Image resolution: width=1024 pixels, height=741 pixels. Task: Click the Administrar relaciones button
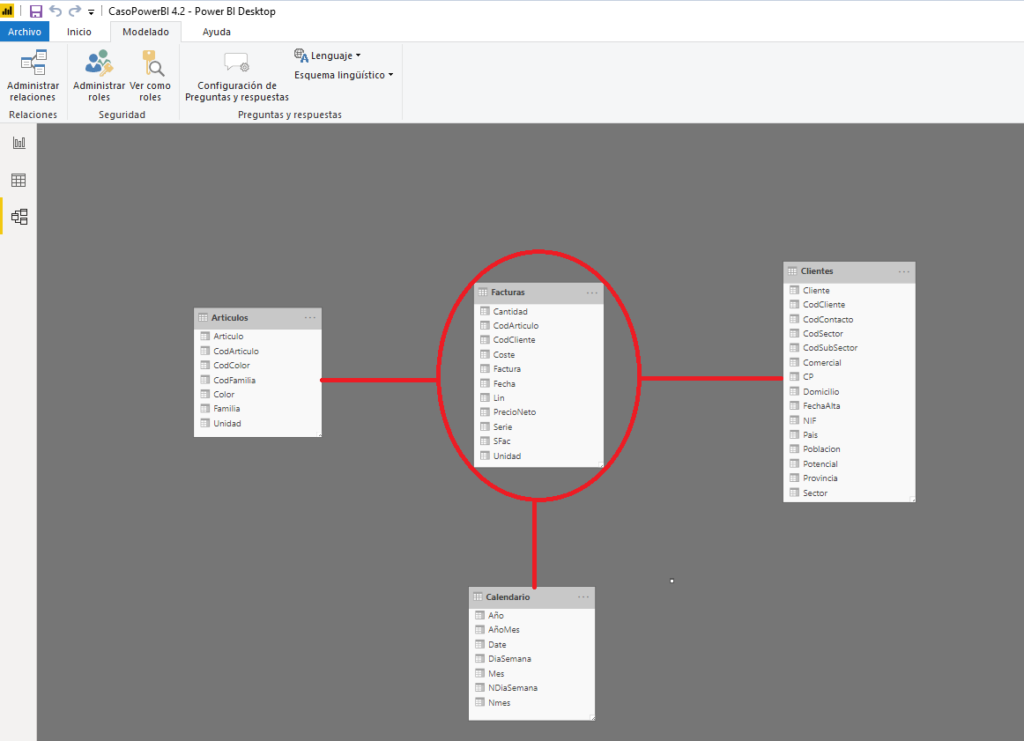(33, 75)
